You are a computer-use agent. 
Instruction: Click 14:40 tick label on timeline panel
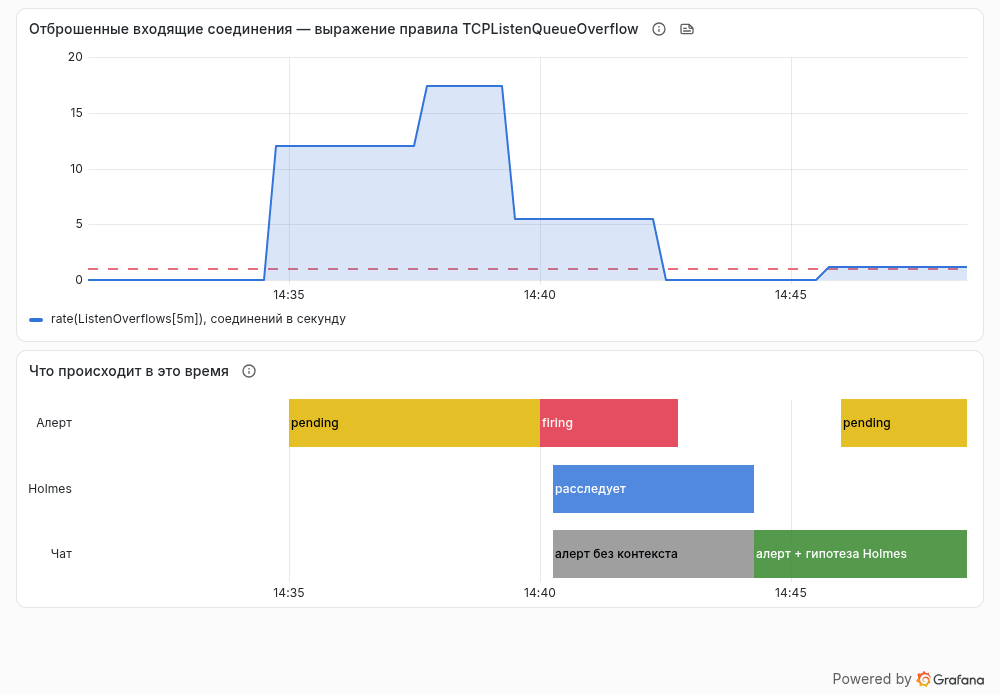pos(540,593)
